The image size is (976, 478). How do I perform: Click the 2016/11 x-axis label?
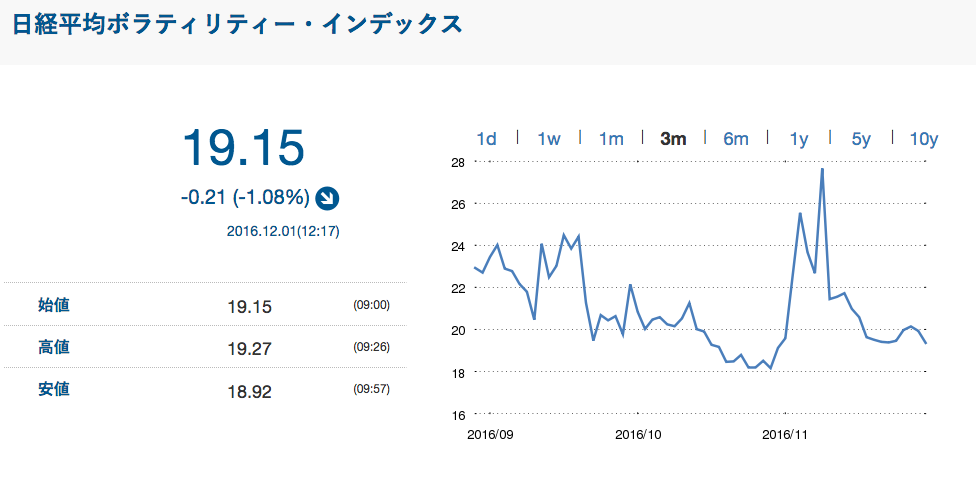pyautogui.click(x=785, y=435)
